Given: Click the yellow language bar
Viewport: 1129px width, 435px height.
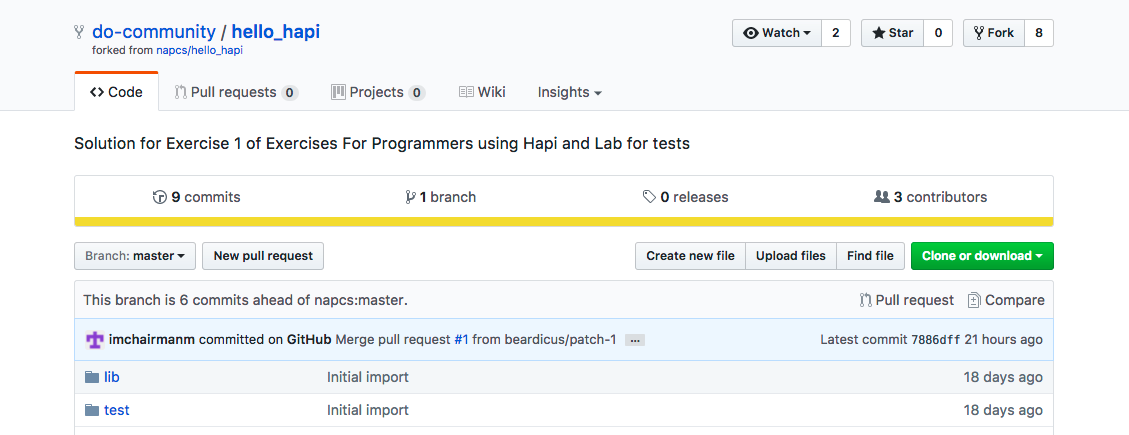Looking at the screenshot, I should [564, 222].
